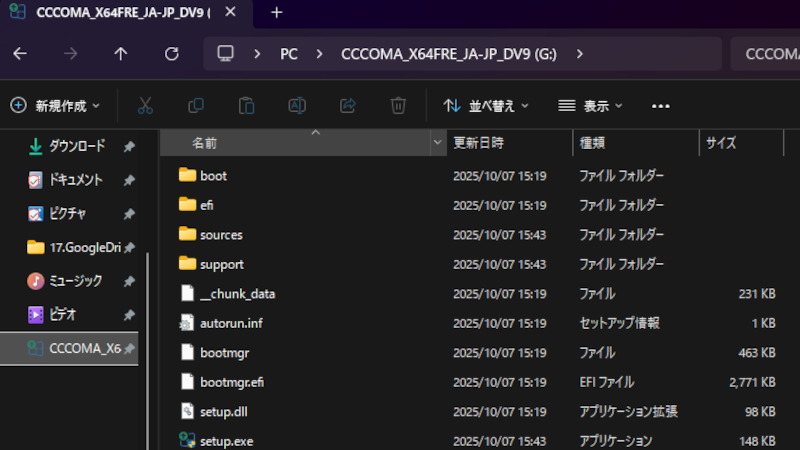This screenshot has height=450, width=800.
Task: Open the 新規作成 dropdown menu
Action: click(x=56, y=105)
